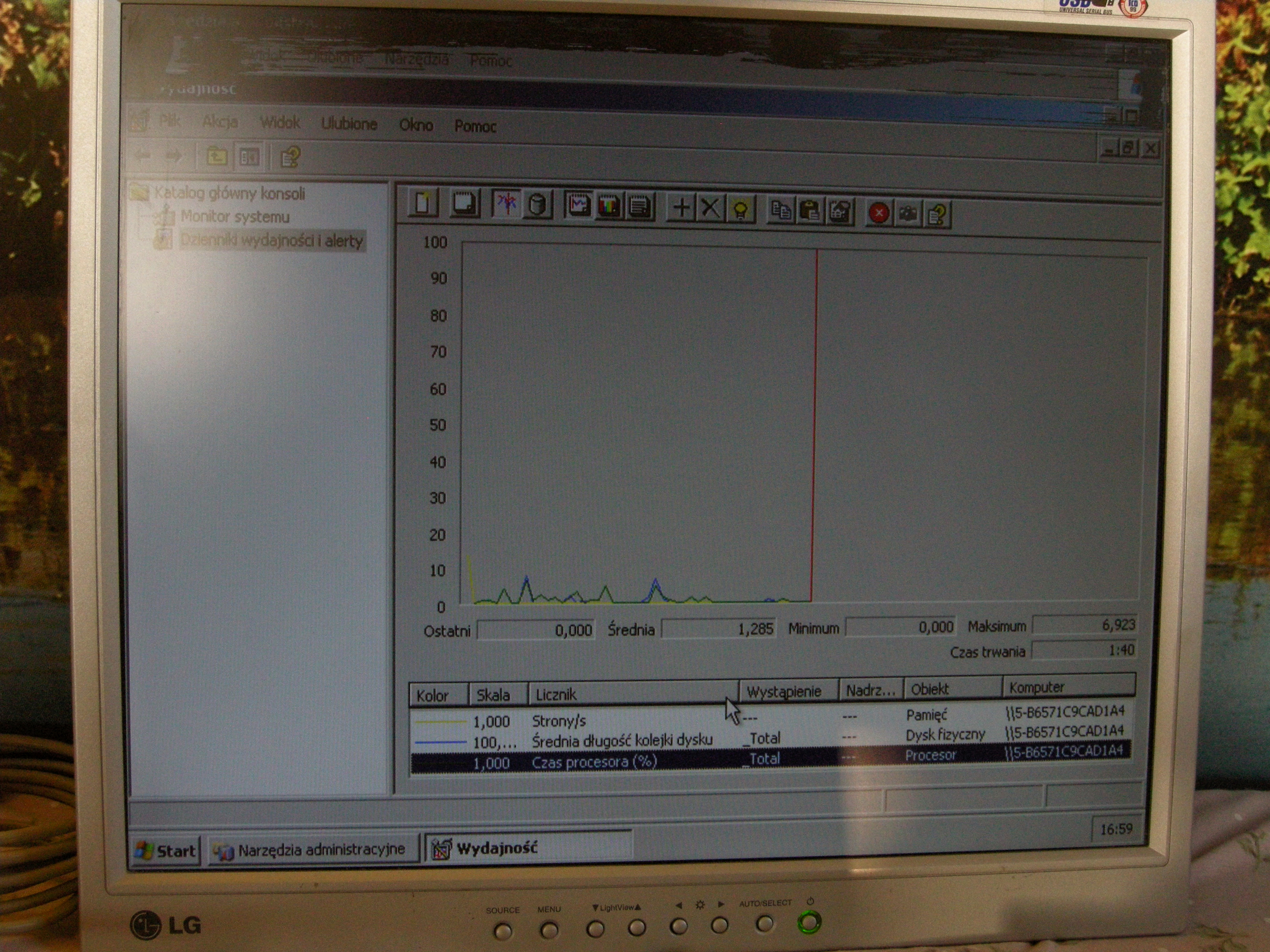Screen dimensions: 1270x952
Task: Switch to graph view
Action: coord(578,205)
